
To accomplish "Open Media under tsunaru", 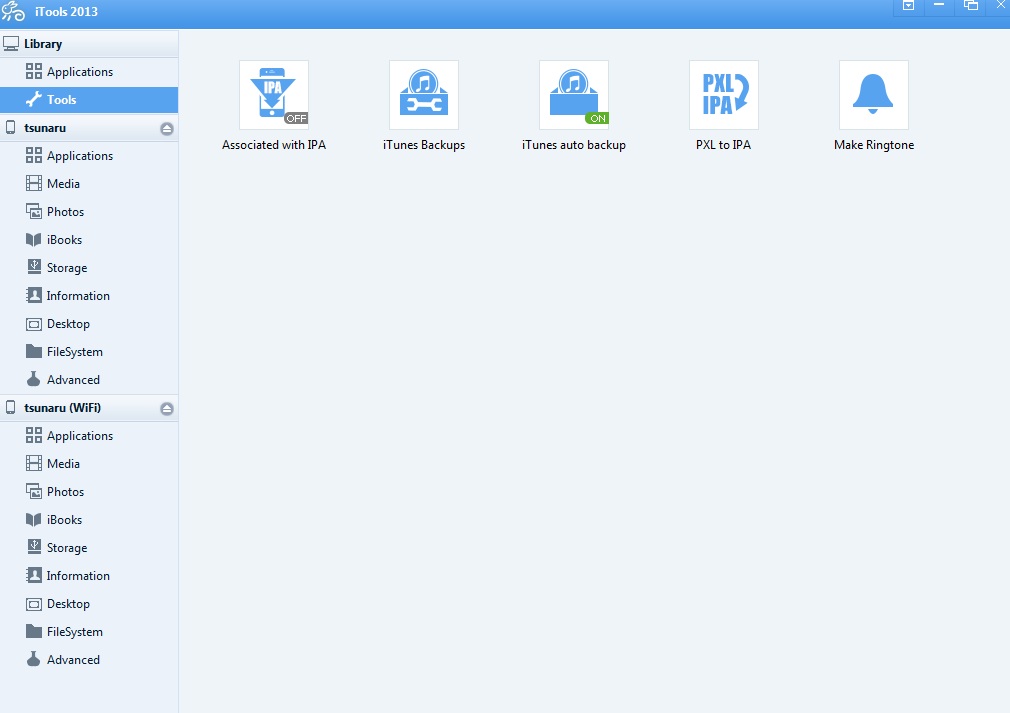I will pos(89,184).
